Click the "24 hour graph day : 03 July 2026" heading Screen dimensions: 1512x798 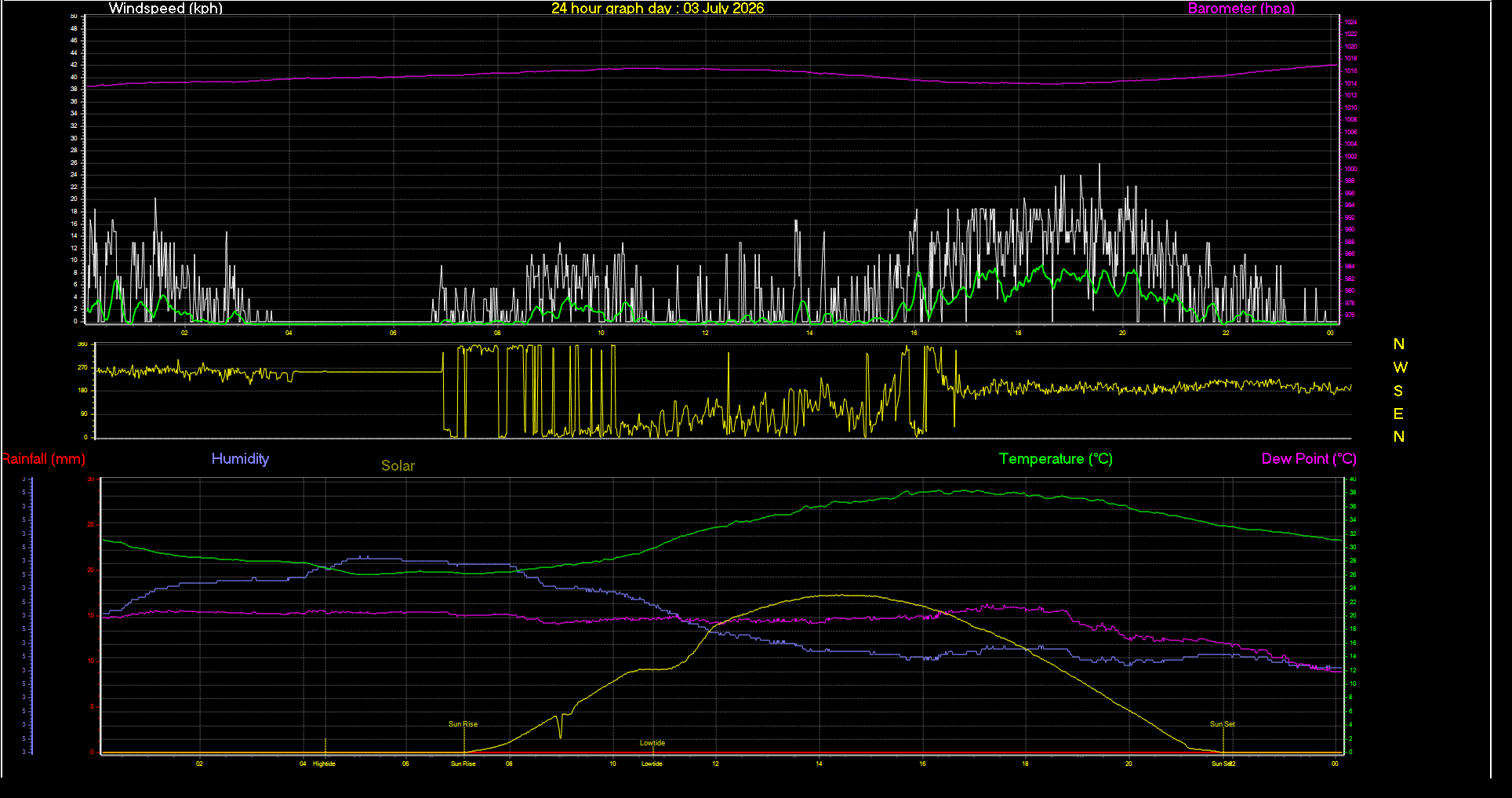tap(657, 8)
